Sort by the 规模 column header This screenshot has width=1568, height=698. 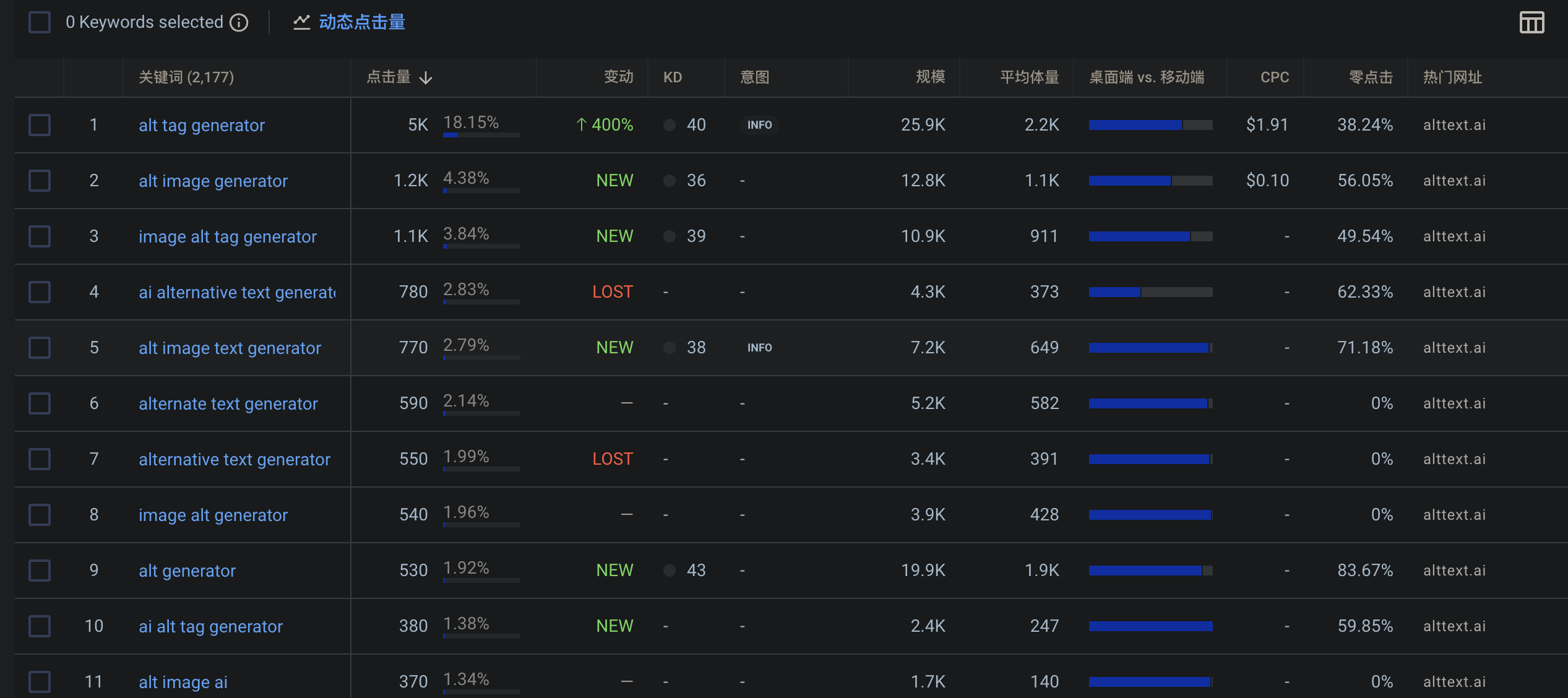930,77
